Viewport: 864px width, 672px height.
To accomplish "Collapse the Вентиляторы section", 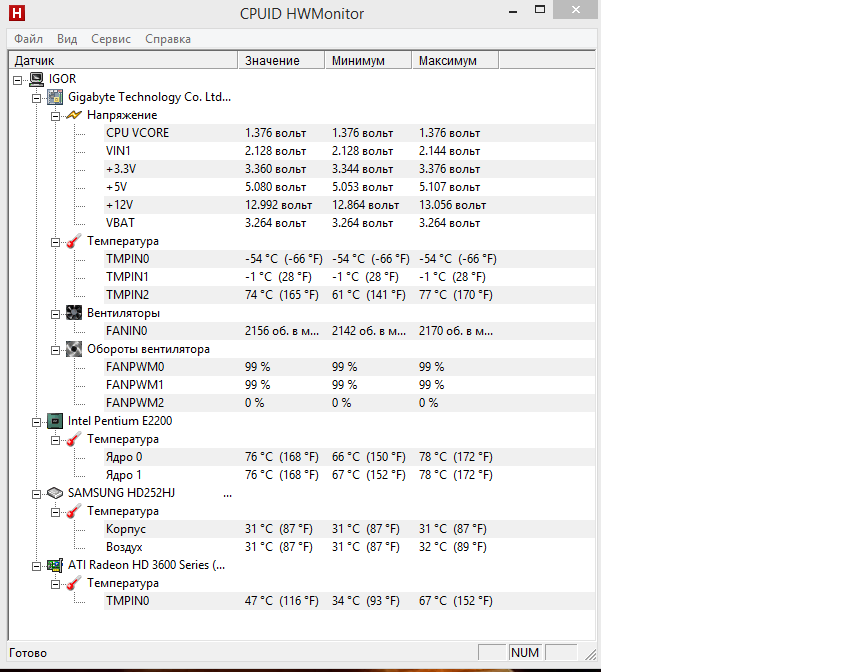I will point(55,315).
